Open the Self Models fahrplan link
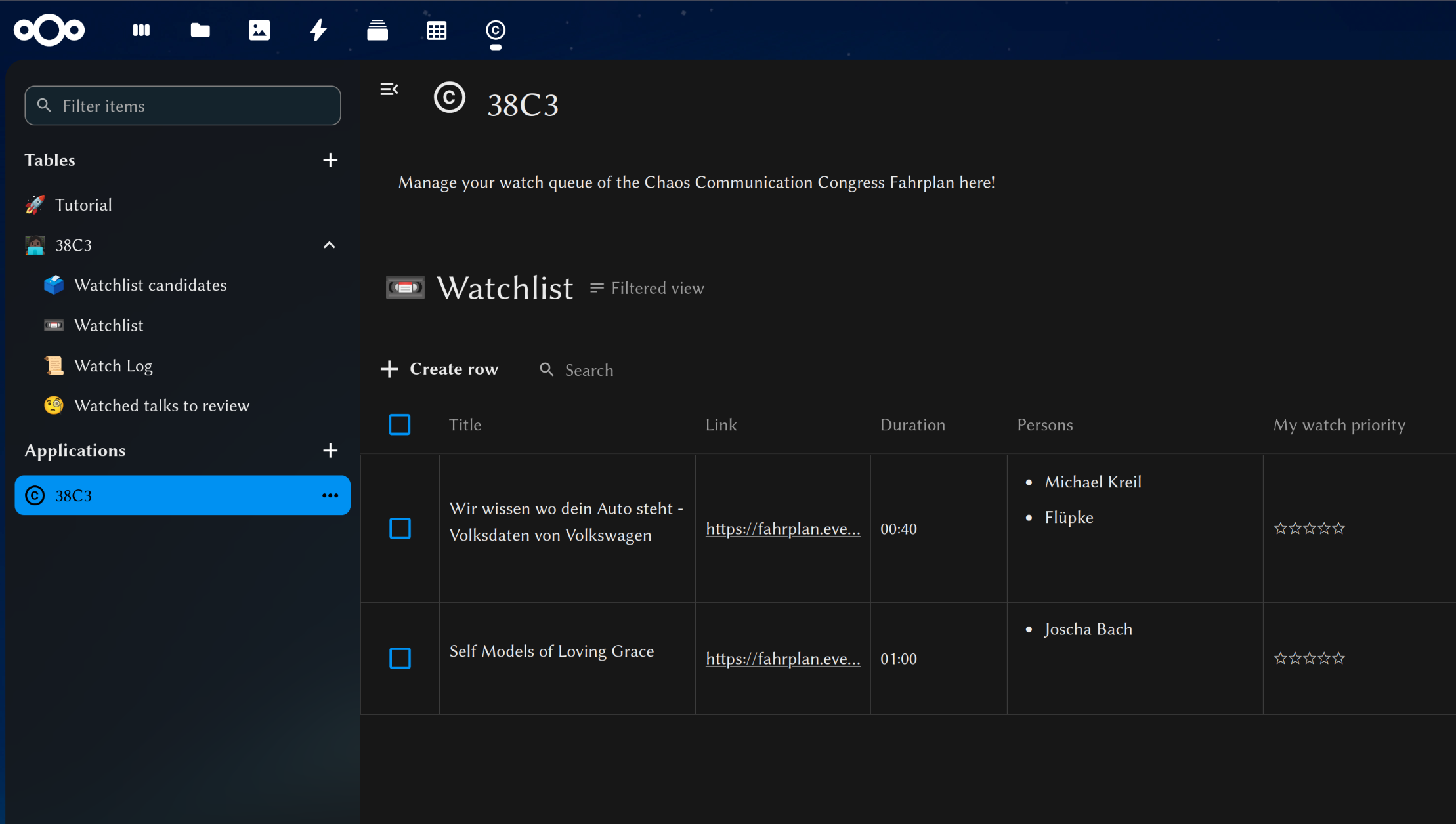The image size is (1456, 824). coord(783,659)
